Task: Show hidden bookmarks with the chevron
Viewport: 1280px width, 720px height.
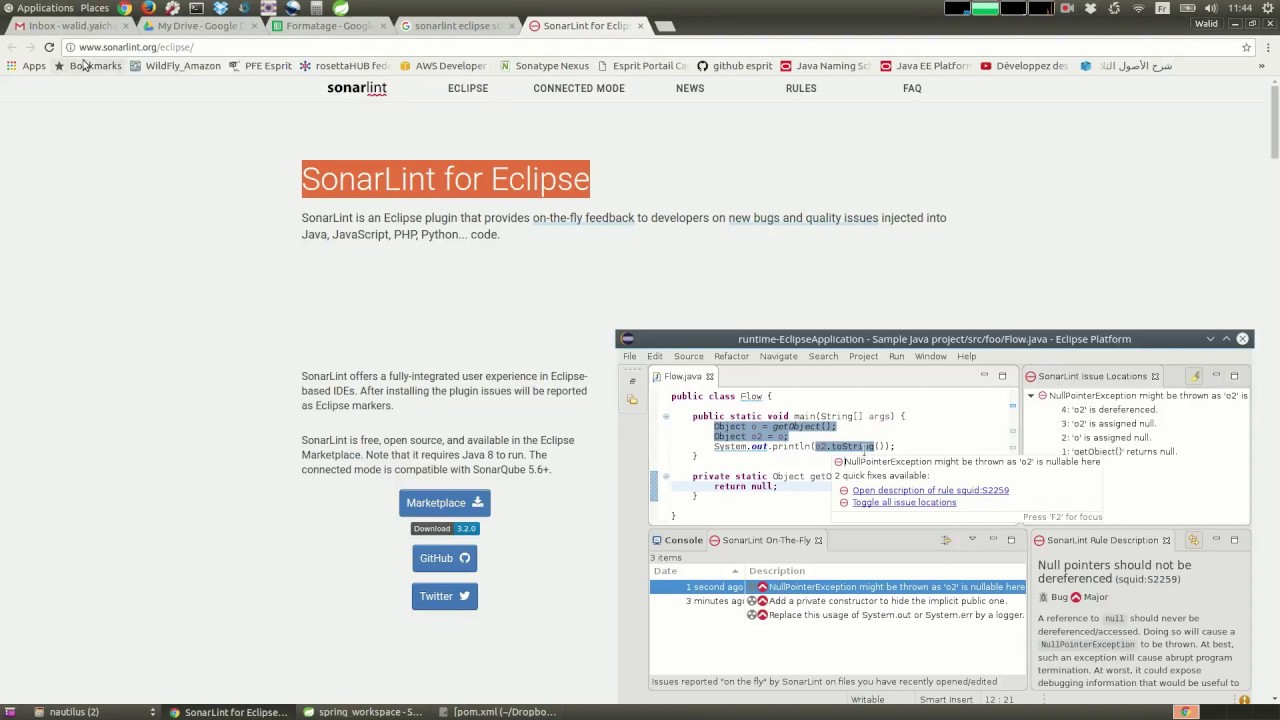Action: (1262, 66)
